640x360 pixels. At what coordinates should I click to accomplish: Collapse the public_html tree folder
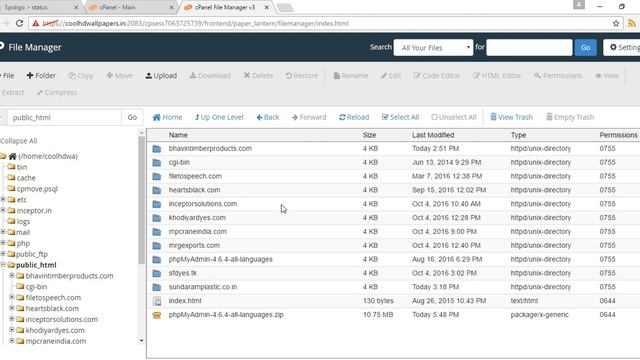coord(3,264)
